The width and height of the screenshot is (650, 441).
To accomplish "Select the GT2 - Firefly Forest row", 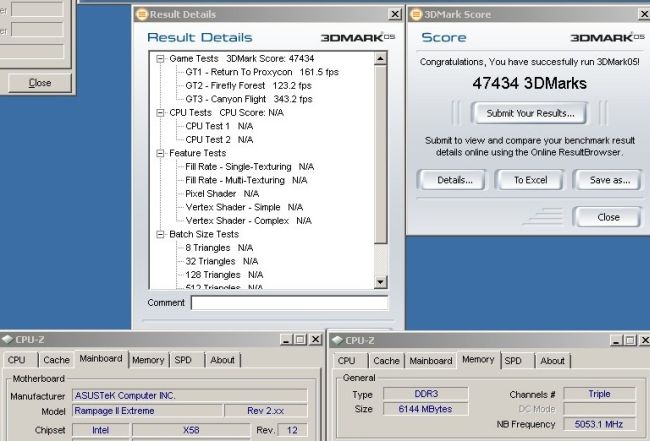I will click(249, 86).
